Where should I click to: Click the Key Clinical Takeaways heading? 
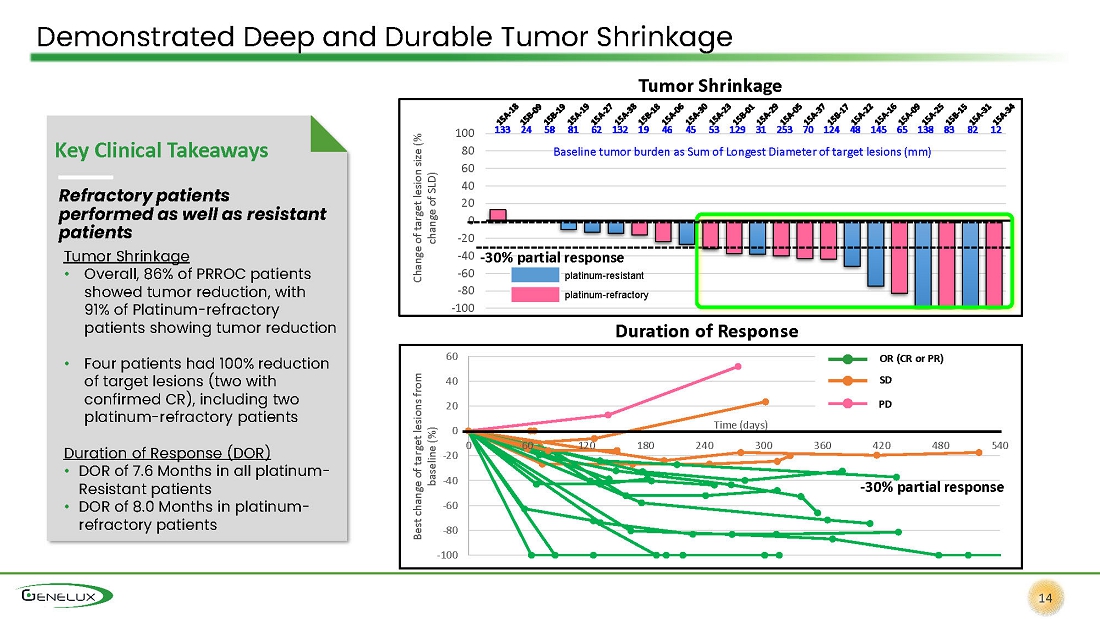[x=161, y=150]
